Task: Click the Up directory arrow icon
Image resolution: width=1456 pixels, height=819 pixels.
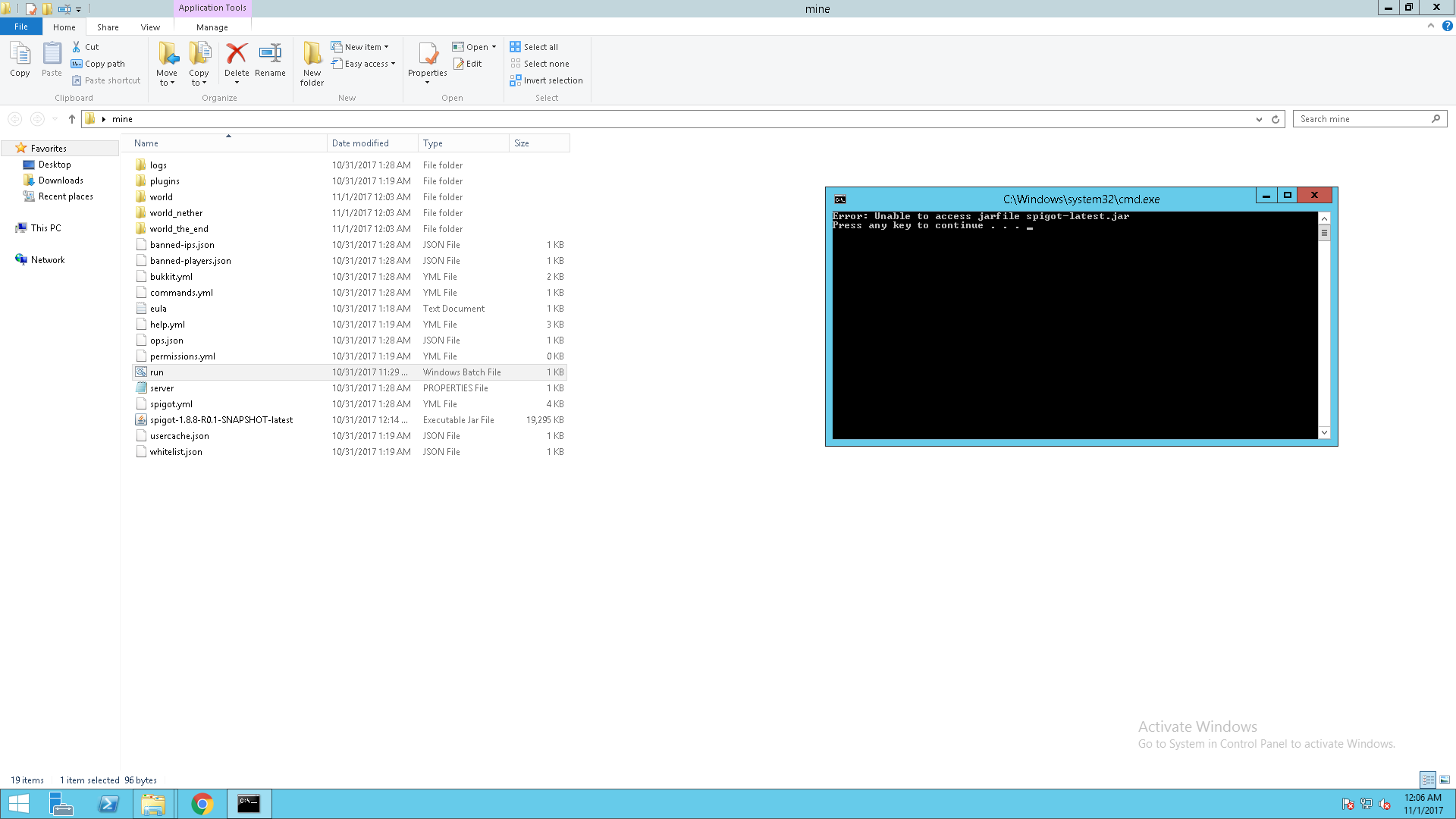Action: 72,119
